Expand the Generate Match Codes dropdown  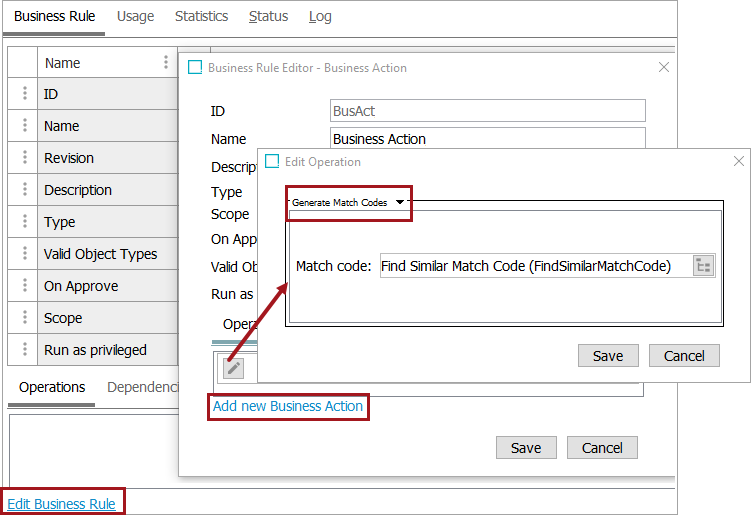pos(399,202)
